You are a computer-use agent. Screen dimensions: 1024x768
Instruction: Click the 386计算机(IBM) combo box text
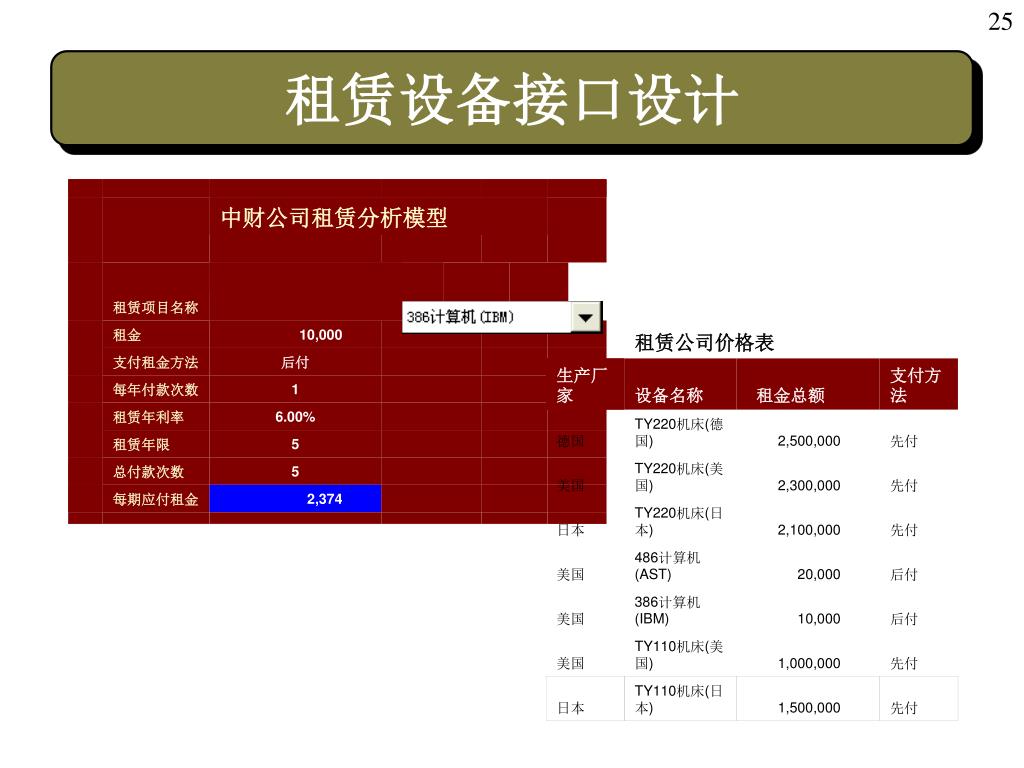pos(460,317)
